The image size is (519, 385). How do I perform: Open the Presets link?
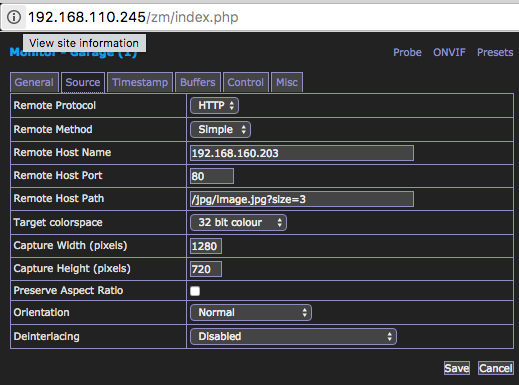pos(495,52)
